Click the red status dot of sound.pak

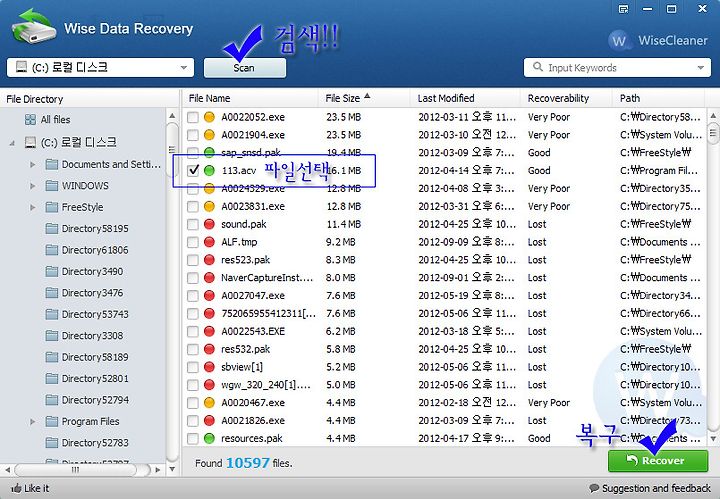[x=209, y=224]
